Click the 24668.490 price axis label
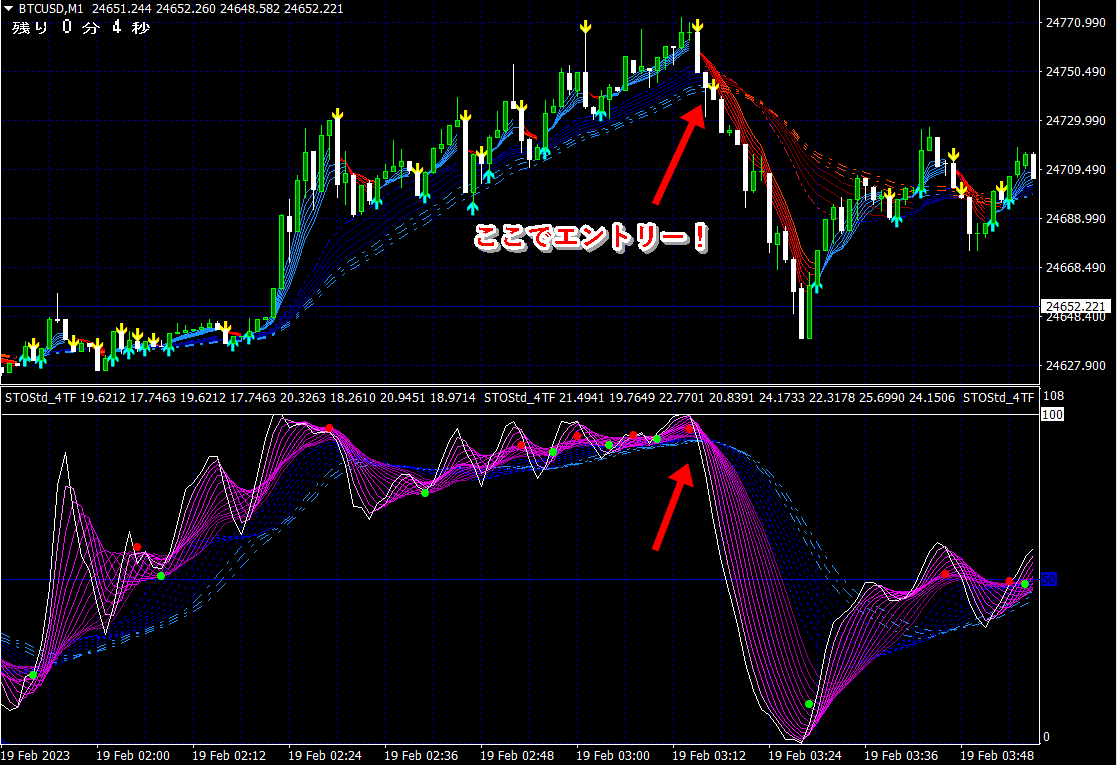 (x=1076, y=268)
